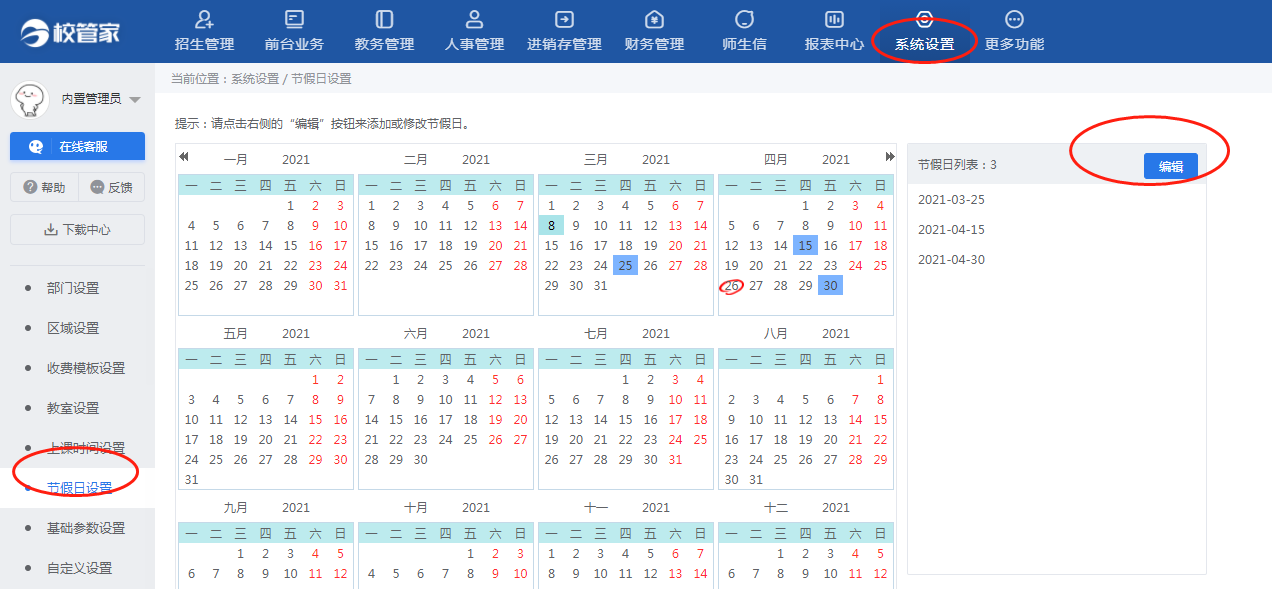Click the 十月 2021 month header
The image size is (1272, 589).
point(446,508)
